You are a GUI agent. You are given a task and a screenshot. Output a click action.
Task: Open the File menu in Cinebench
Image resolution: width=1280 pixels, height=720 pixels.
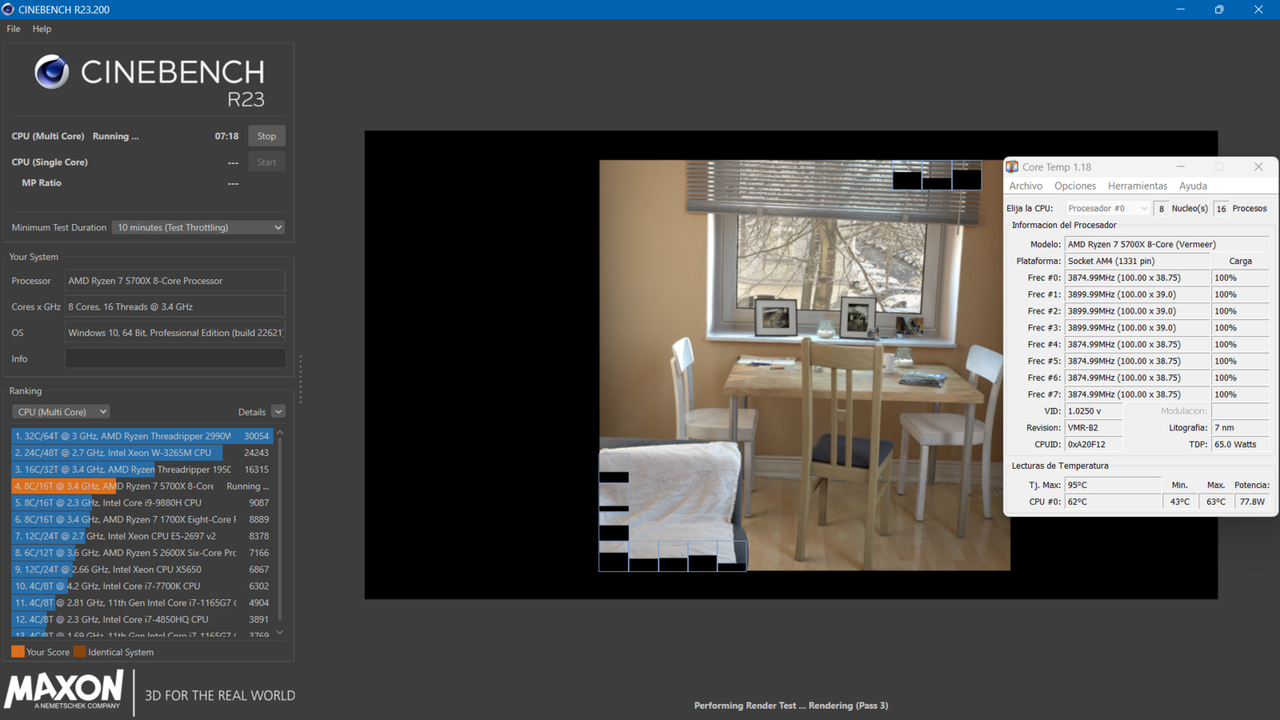[x=13, y=29]
